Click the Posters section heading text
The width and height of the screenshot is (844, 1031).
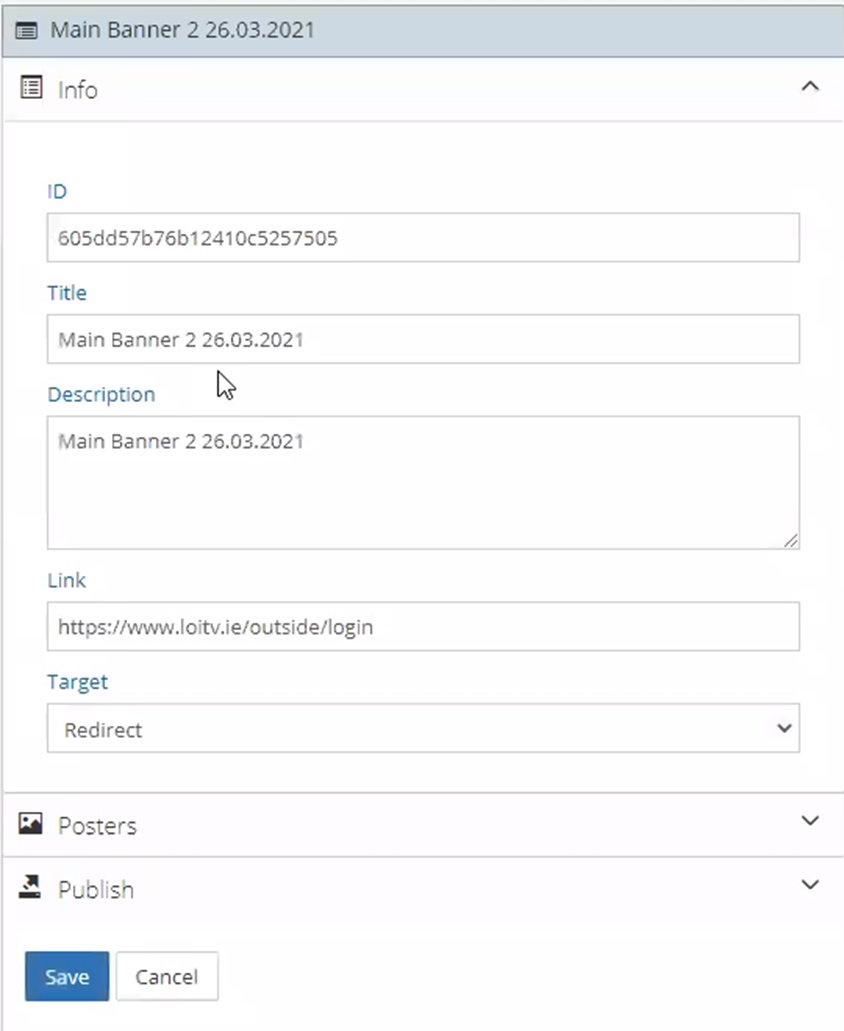pyautogui.click(x=97, y=826)
